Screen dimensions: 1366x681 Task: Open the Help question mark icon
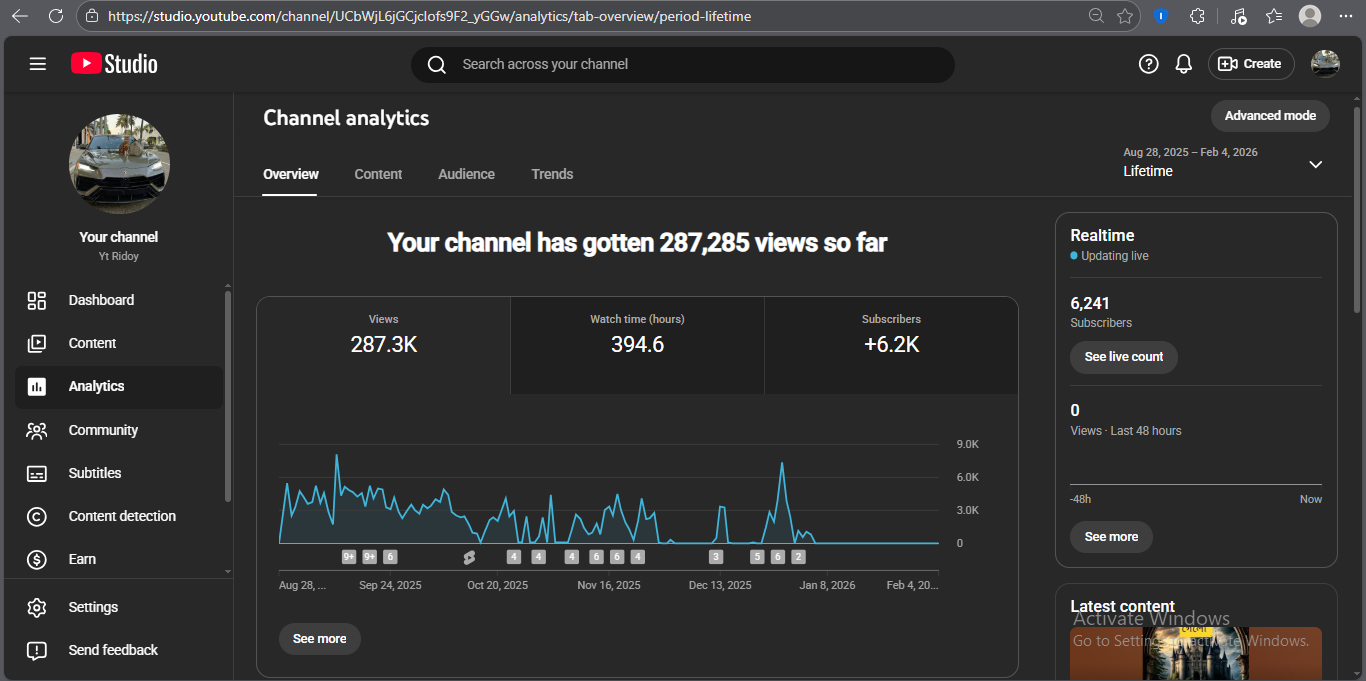(x=1148, y=64)
